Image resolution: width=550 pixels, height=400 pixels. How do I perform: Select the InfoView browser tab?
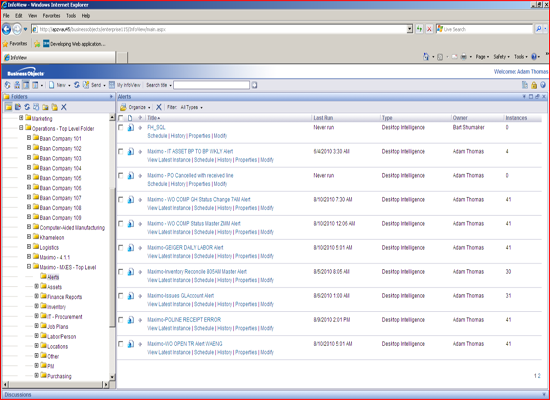coord(59,58)
